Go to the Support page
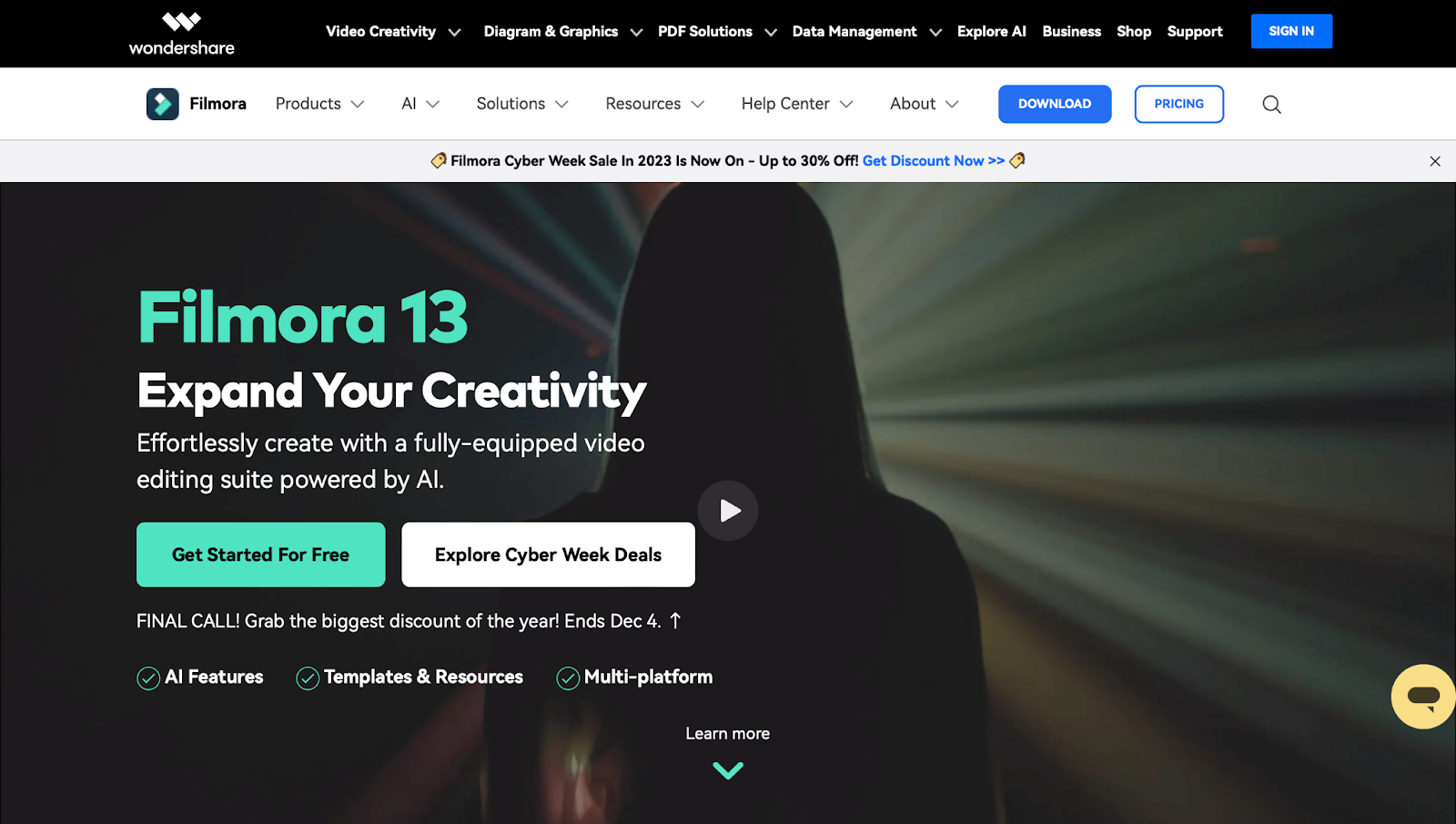This screenshot has width=1456, height=824. [x=1195, y=32]
